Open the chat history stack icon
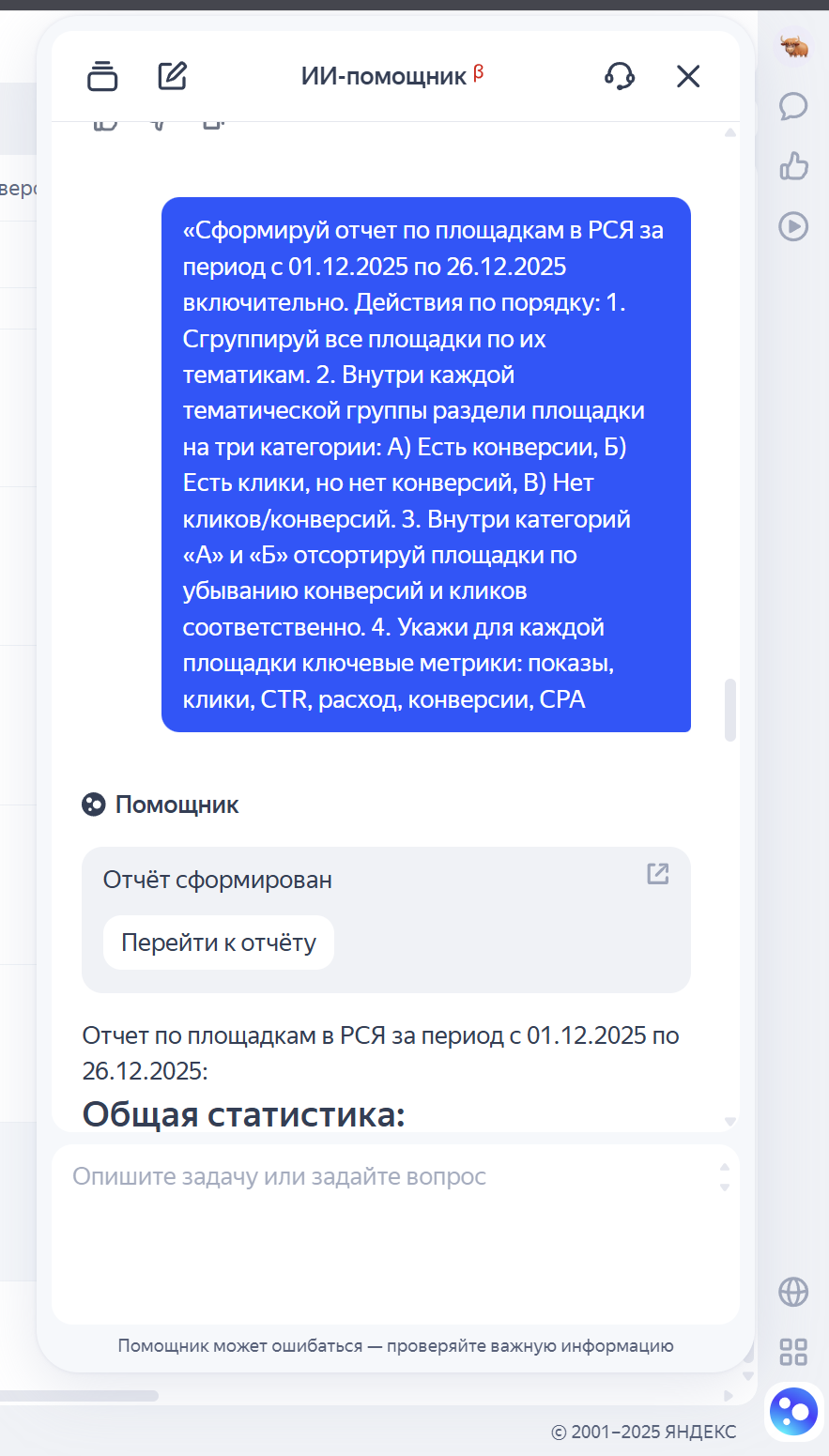 [x=102, y=76]
